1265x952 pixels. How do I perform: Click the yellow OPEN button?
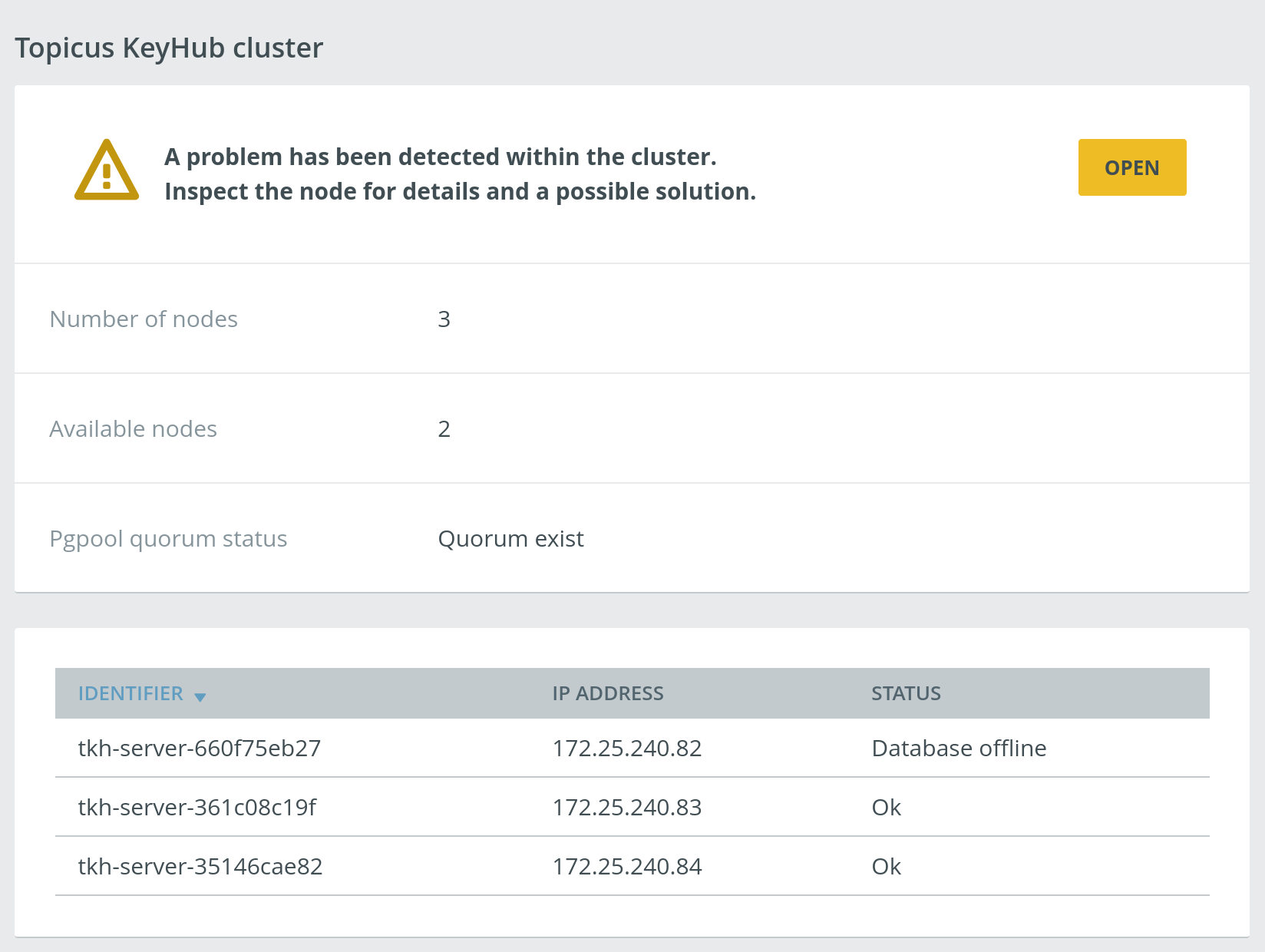pos(1132,167)
